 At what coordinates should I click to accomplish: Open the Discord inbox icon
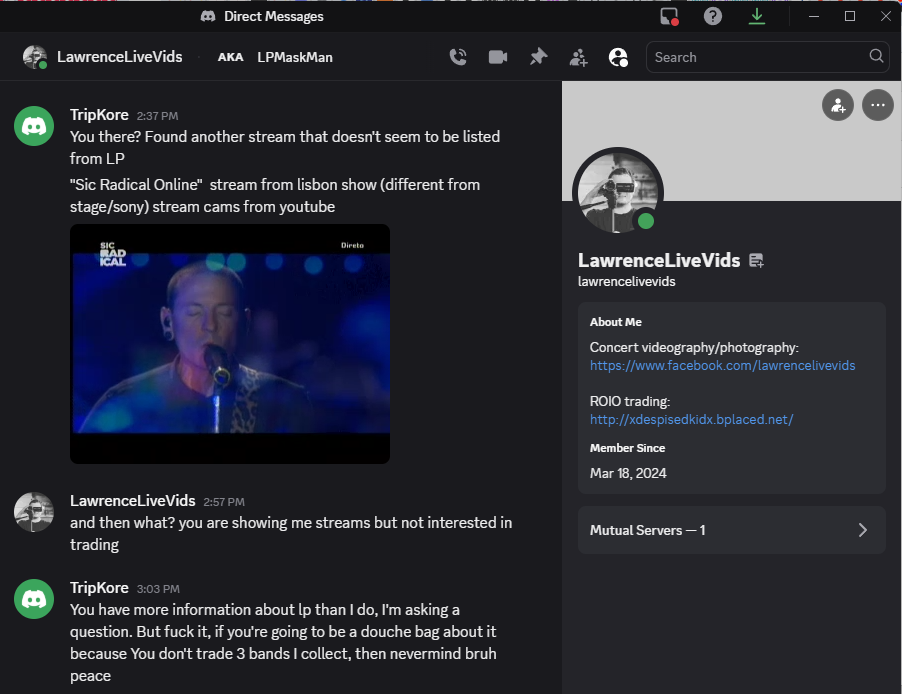(669, 16)
